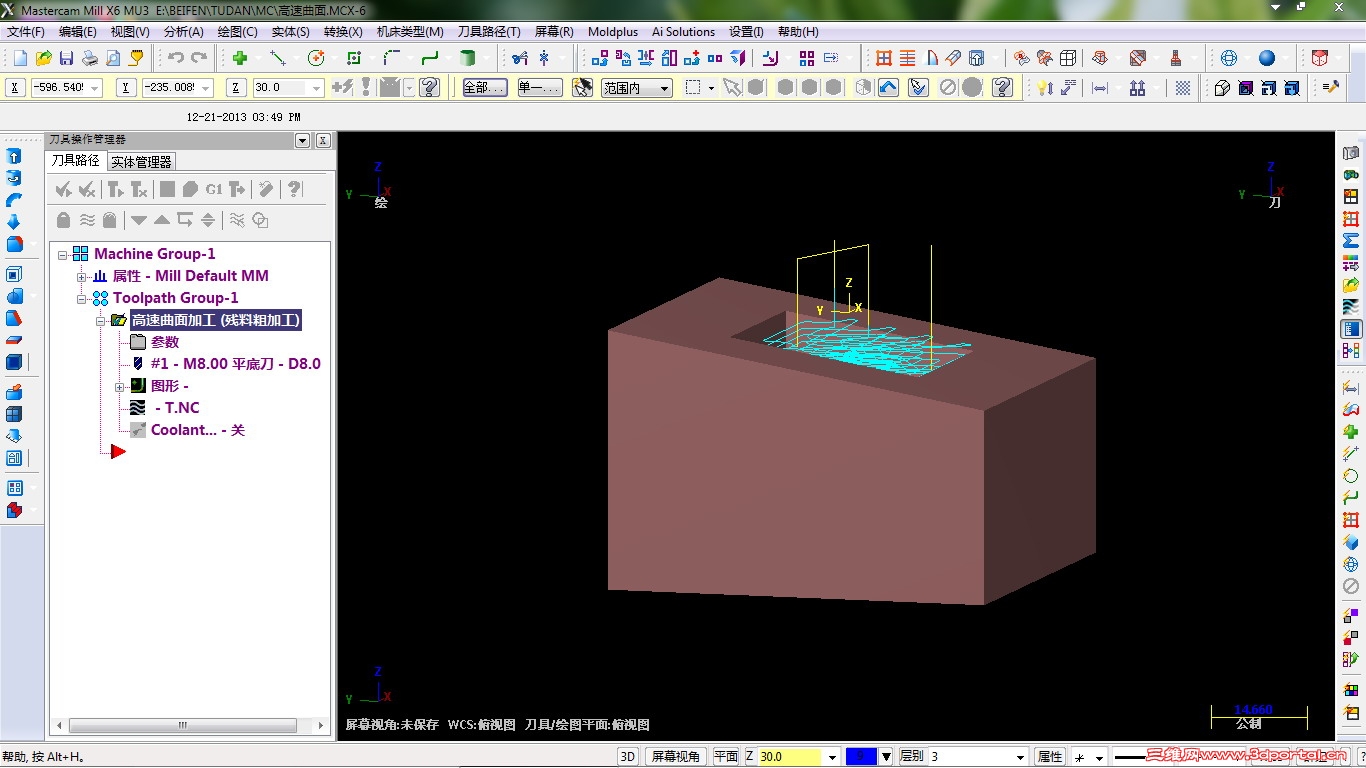Viewport: 1366px width, 768px height.
Task: Select the #1 - M8.00 平底刀 tool item
Action: 236,364
